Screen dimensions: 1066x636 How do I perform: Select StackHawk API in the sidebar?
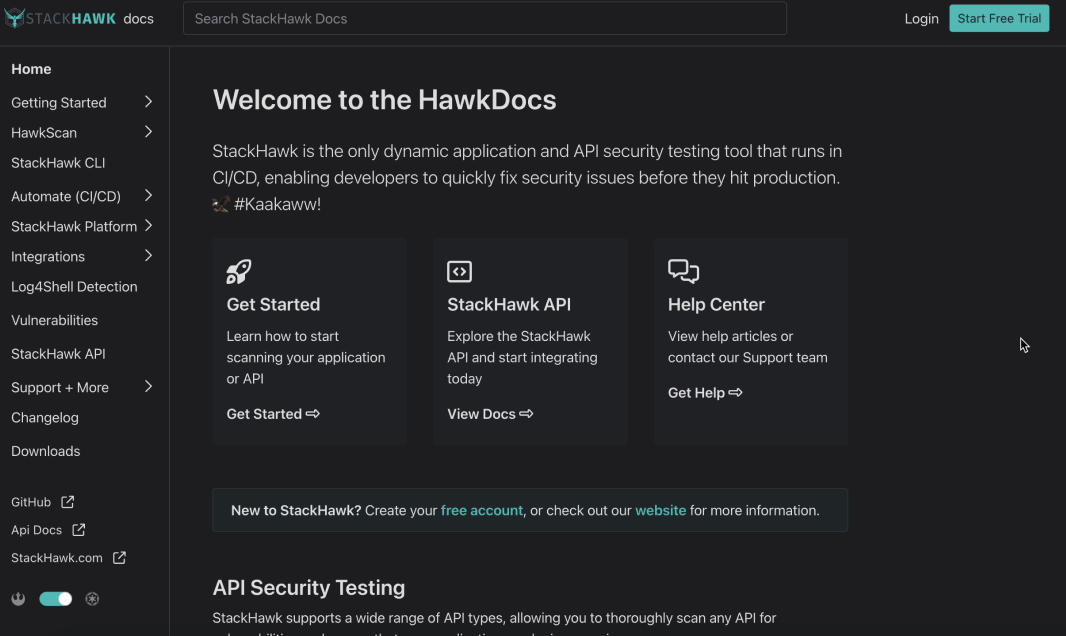click(x=58, y=354)
